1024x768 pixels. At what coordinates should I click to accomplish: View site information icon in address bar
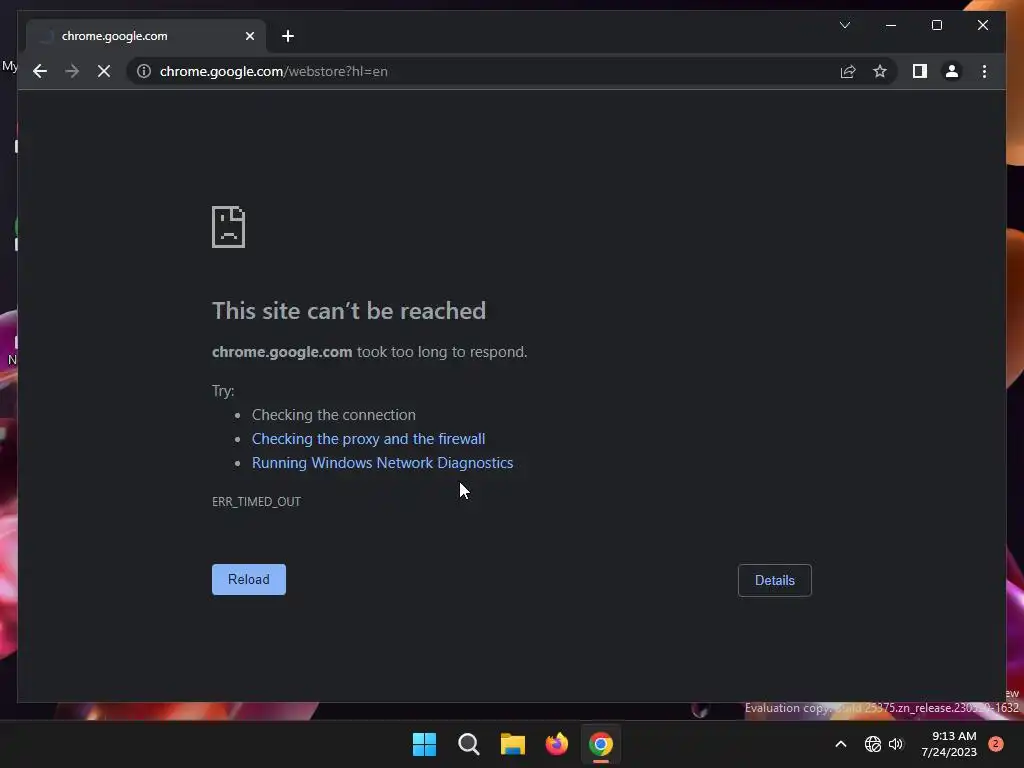[144, 71]
